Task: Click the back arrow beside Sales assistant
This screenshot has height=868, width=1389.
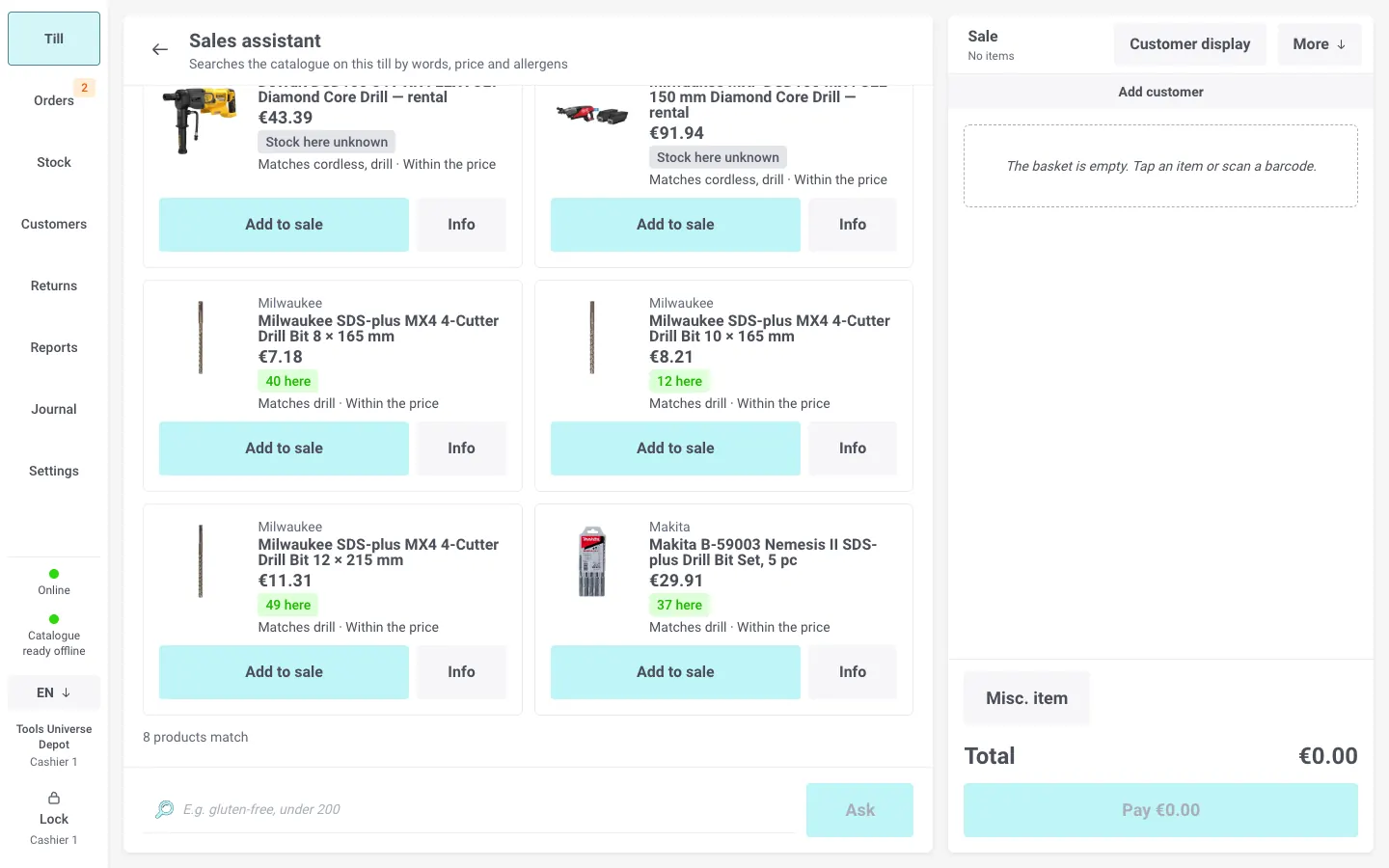Action: pyautogui.click(x=160, y=49)
